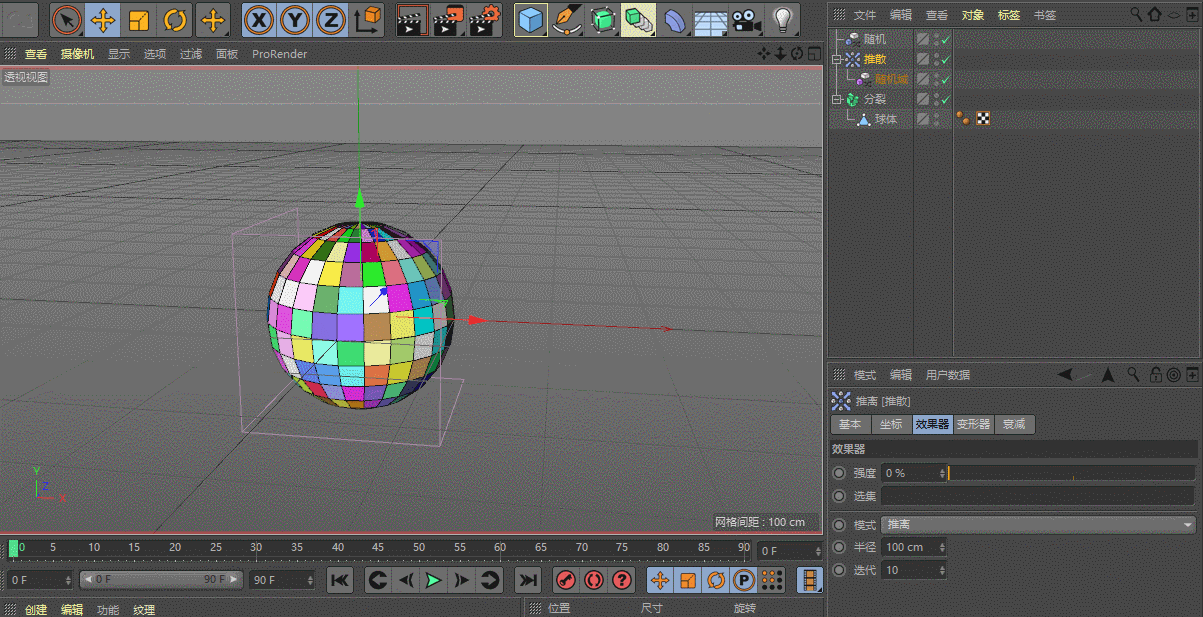Screen dimensions: 1203x617
Task: Open the Edit Render Settings icon
Action: 485,19
